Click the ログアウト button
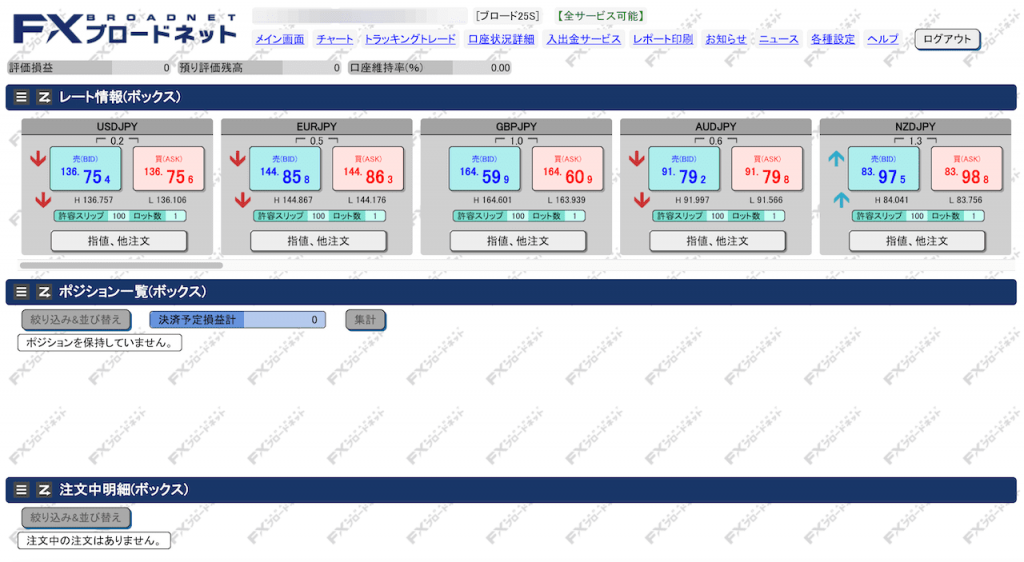The image size is (1024, 562). coord(947,39)
